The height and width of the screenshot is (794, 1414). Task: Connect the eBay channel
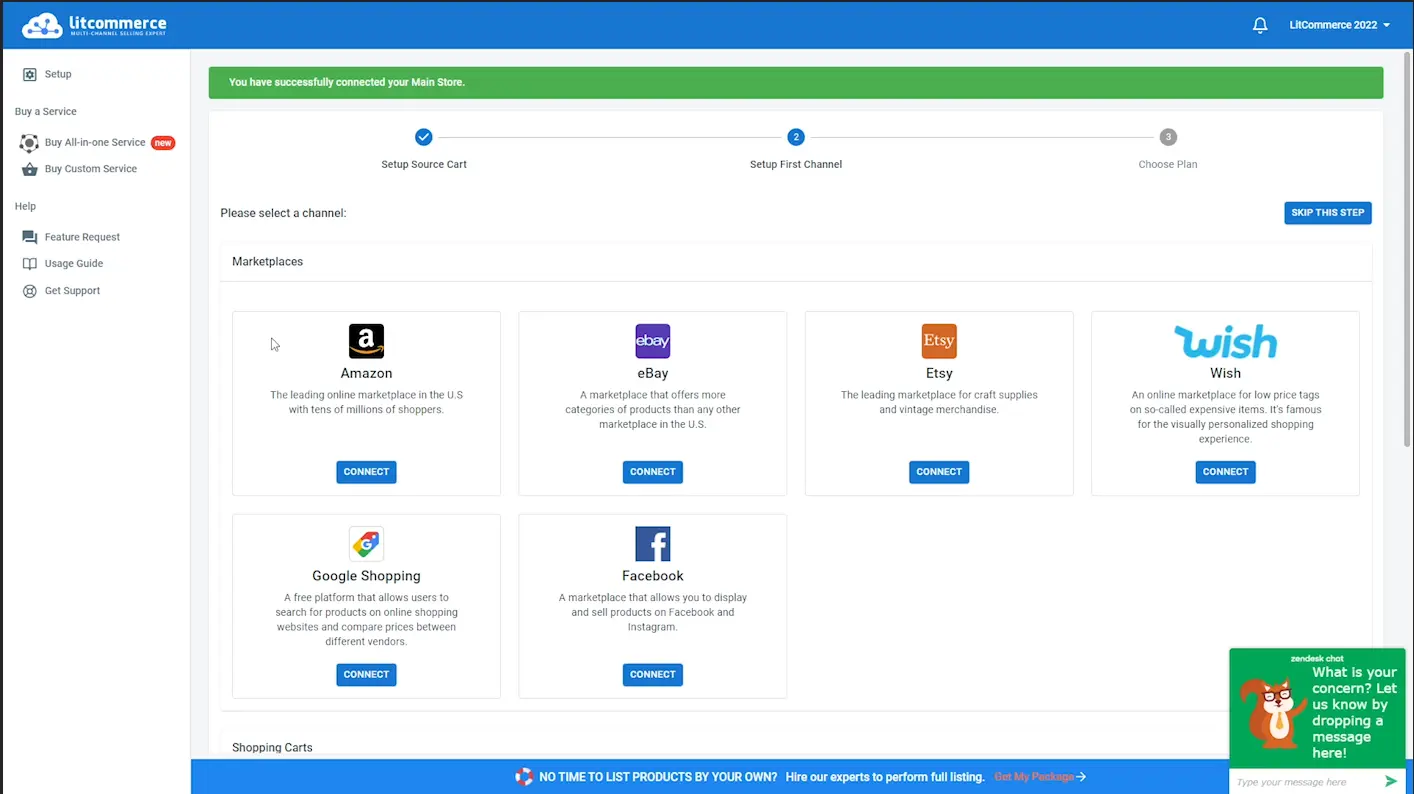[653, 472]
